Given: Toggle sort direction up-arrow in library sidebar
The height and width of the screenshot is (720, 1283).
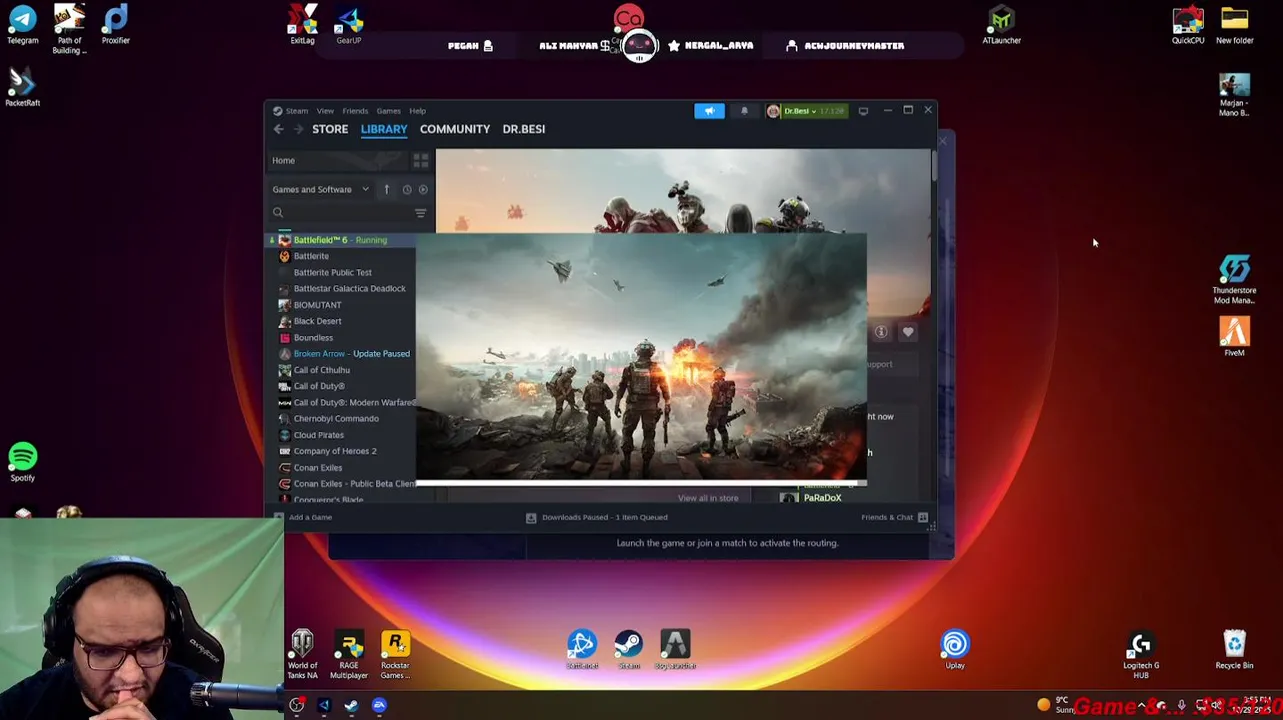Looking at the screenshot, I should click(386, 189).
